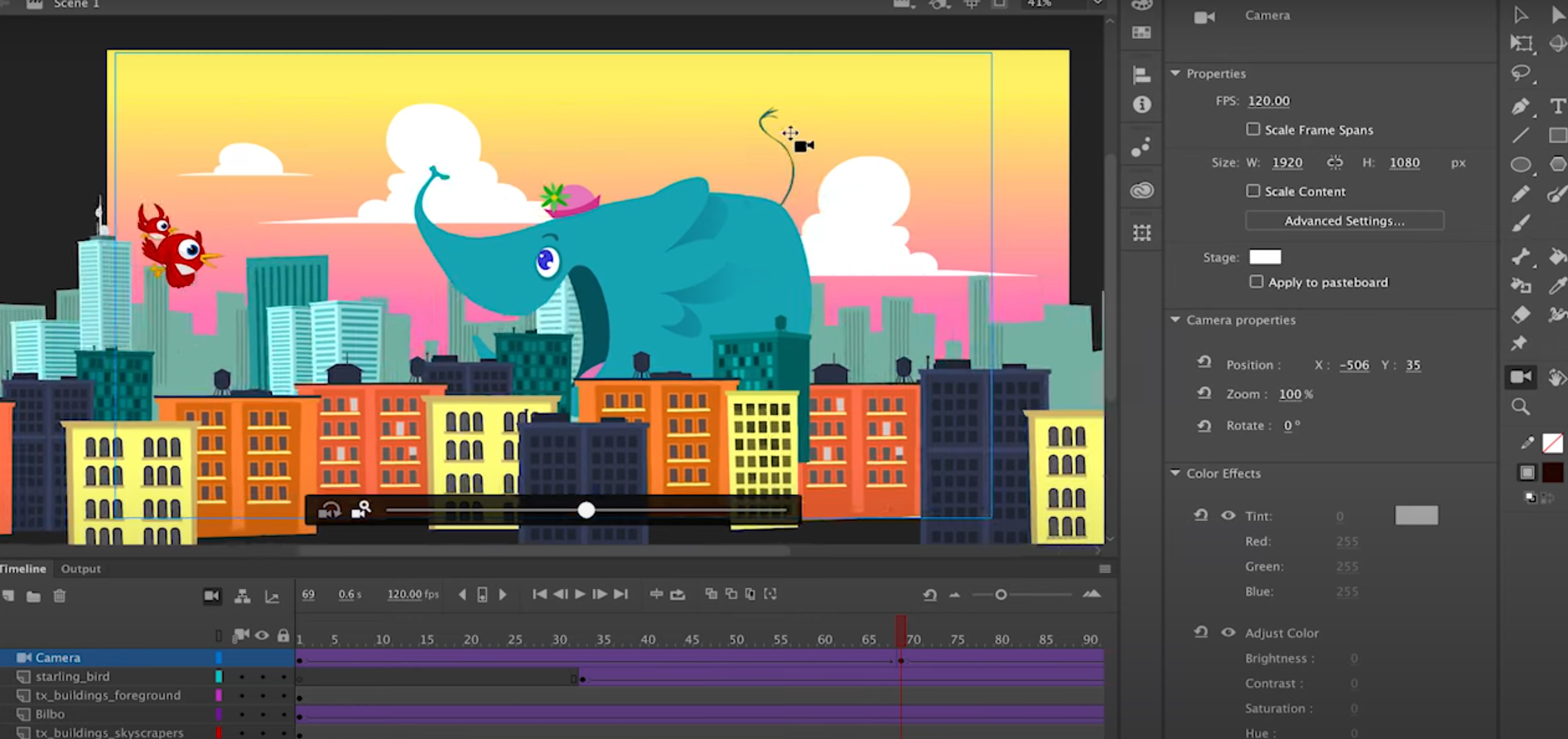The height and width of the screenshot is (739, 1568).
Task: Toggle lock all layers icon
Action: click(x=283, y=635)
